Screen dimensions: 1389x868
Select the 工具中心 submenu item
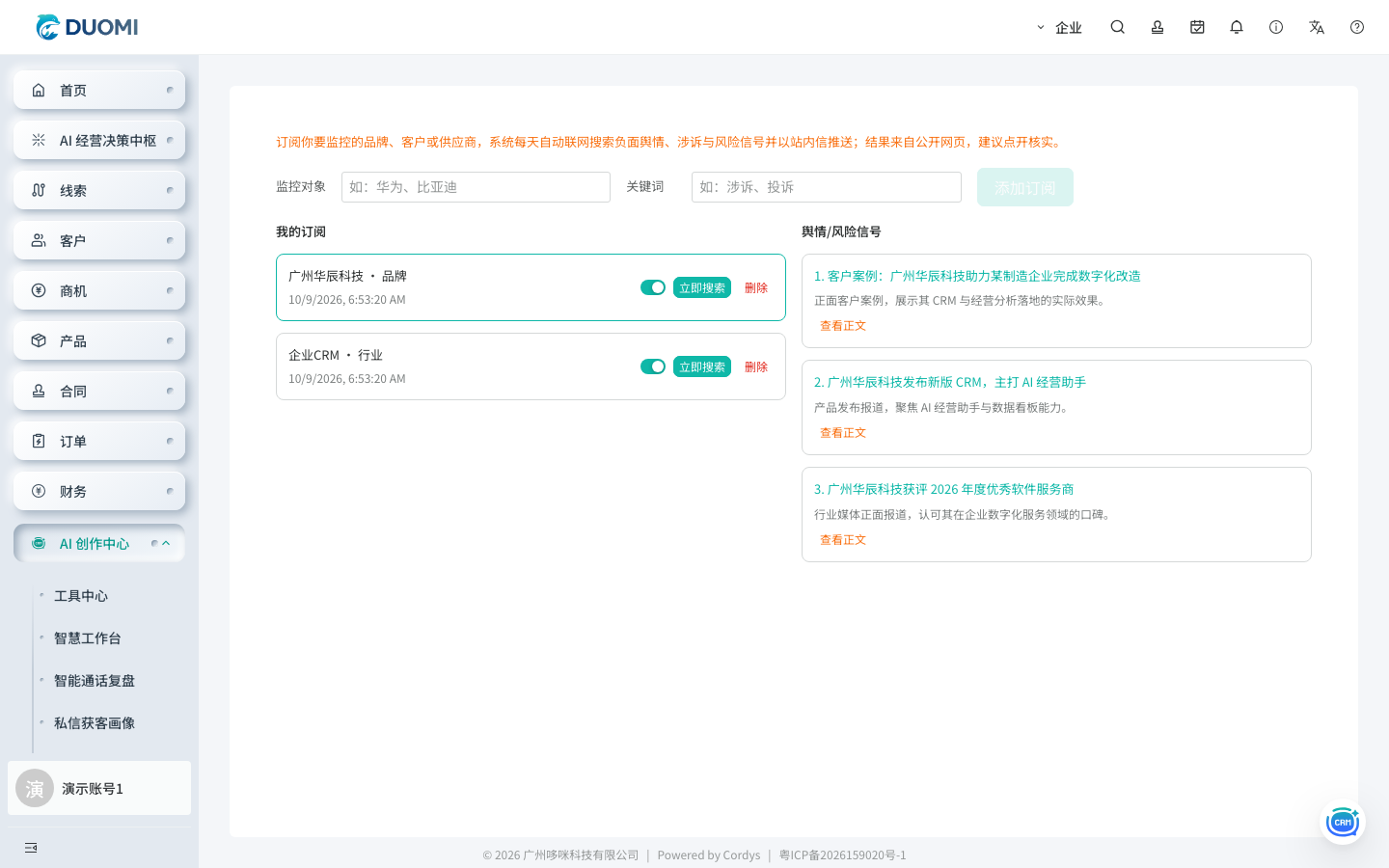(x=81, y=596)
